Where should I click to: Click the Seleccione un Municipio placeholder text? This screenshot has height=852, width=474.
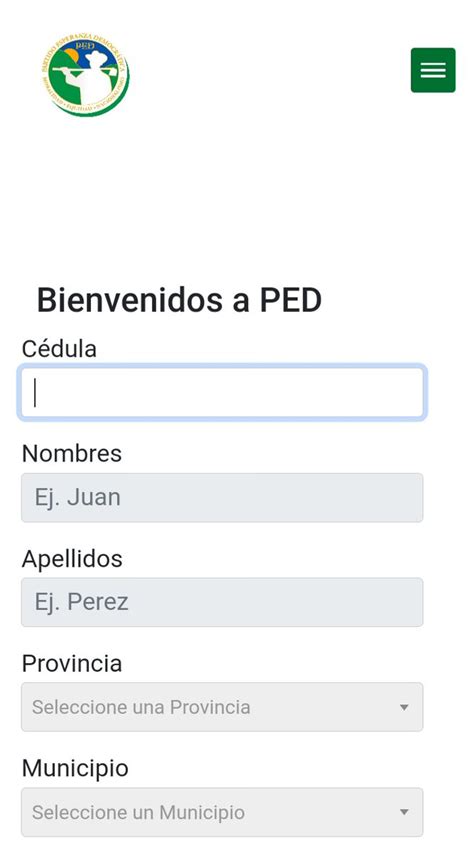coord(139,812)
